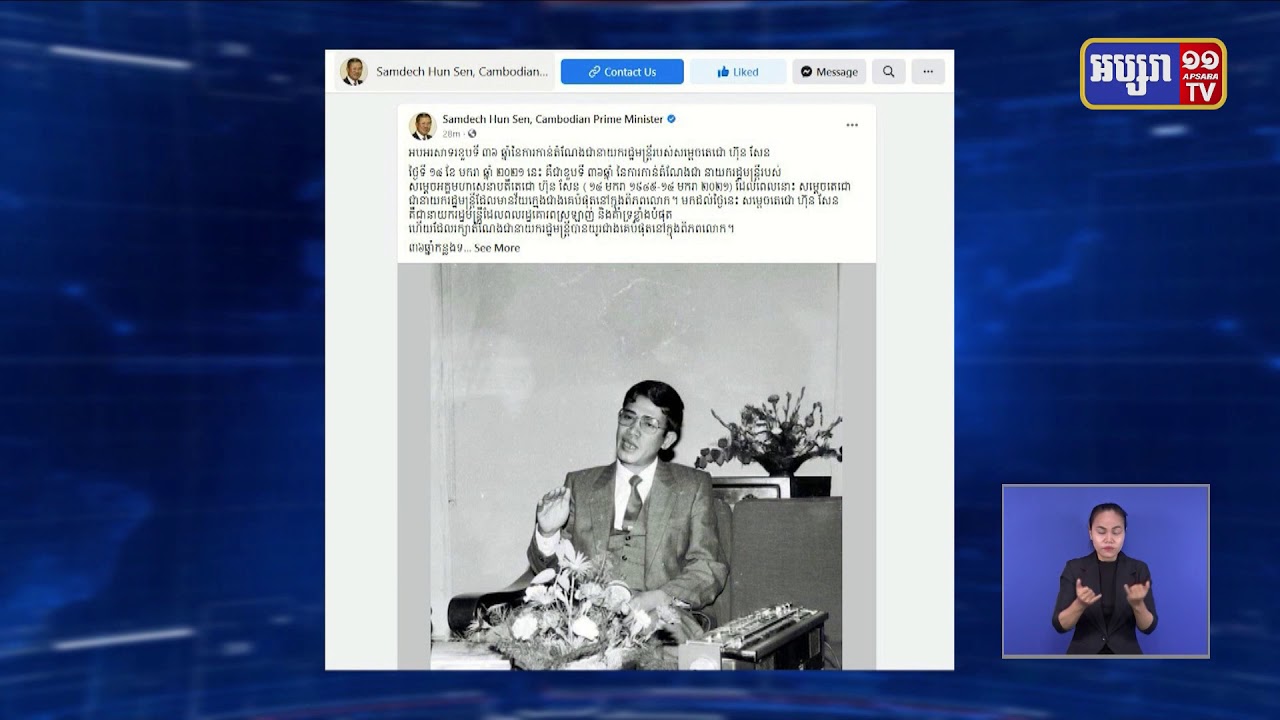Screen dimensions: 1280x720
Task: Click the small profile avatar in page header
Action: [353, 72]
